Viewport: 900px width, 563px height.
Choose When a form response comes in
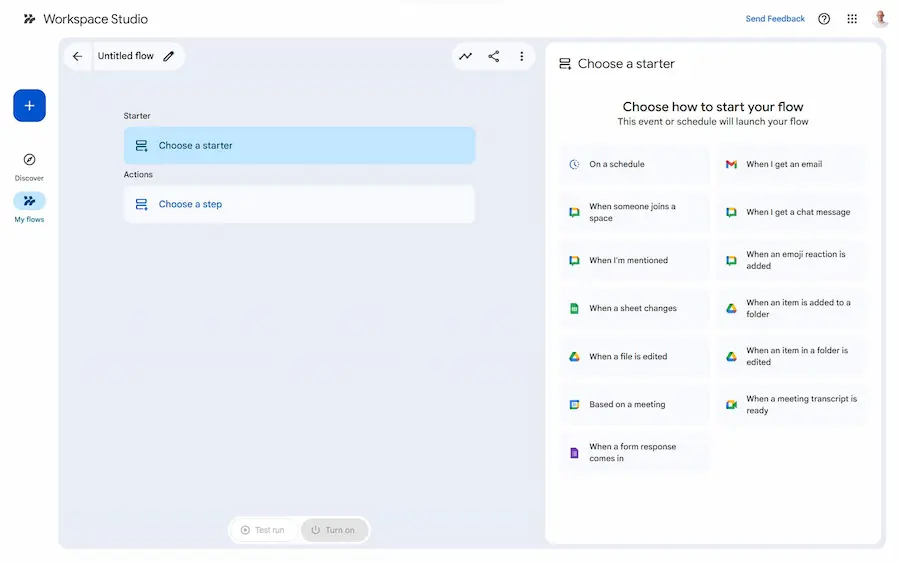point(635,453)
